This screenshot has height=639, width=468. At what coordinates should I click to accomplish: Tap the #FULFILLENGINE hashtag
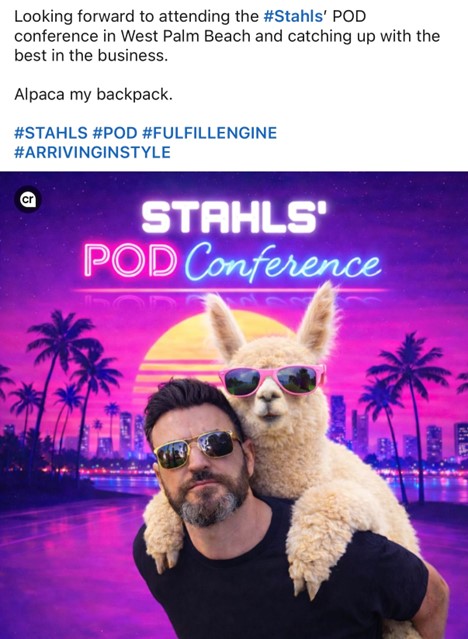(210, 133)
